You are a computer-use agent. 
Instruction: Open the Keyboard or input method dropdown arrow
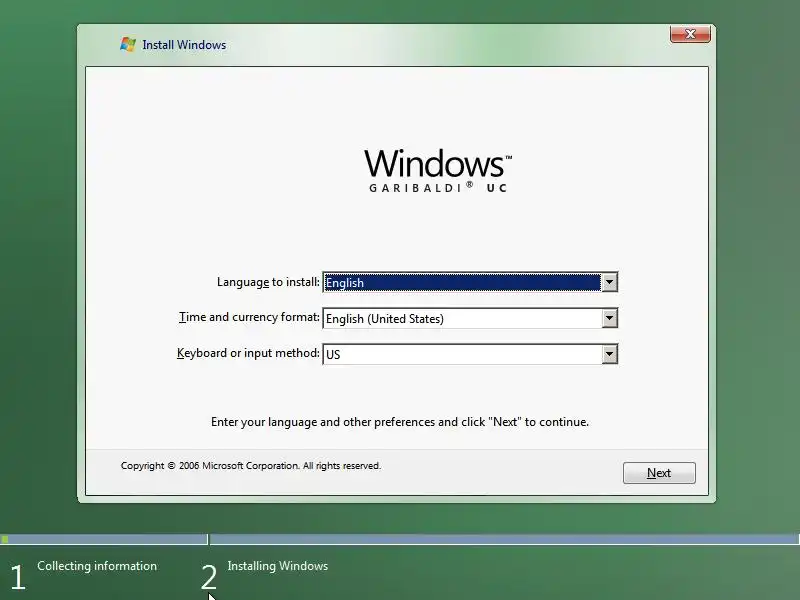[609, 354]
